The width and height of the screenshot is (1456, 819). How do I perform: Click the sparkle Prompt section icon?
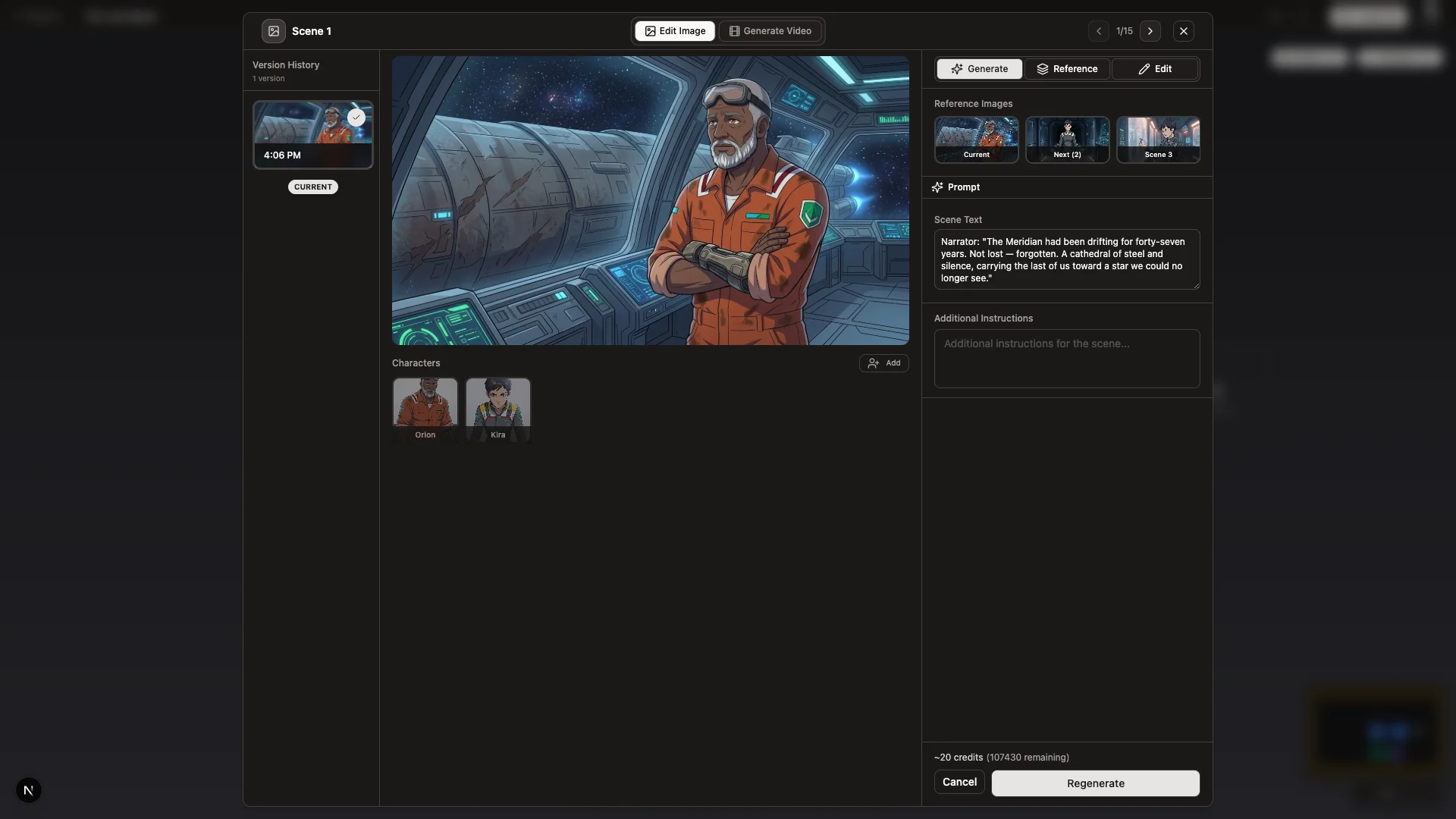click(937, 187)
